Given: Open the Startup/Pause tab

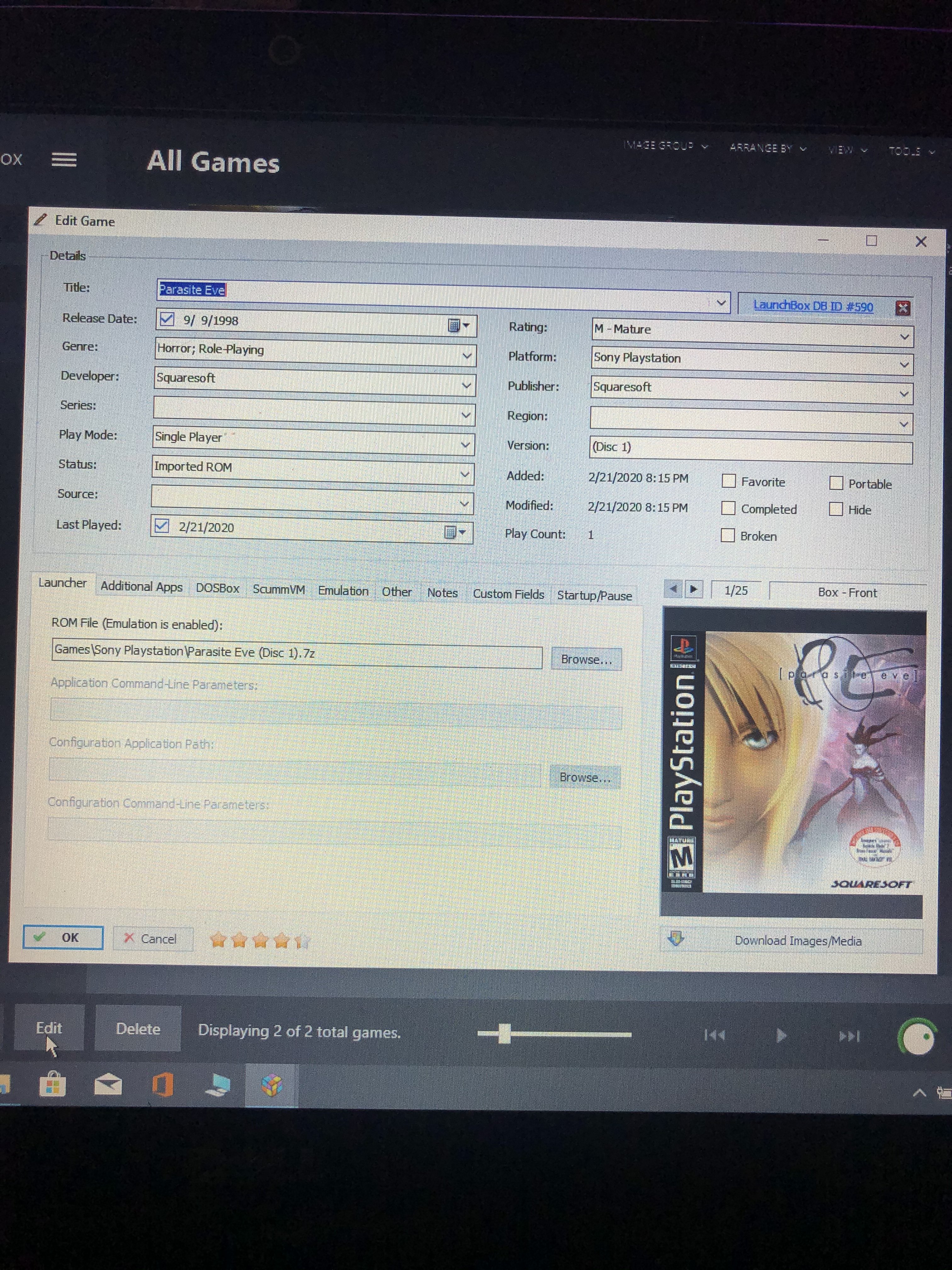Looking at the screenshot, I should click(594, 595).
